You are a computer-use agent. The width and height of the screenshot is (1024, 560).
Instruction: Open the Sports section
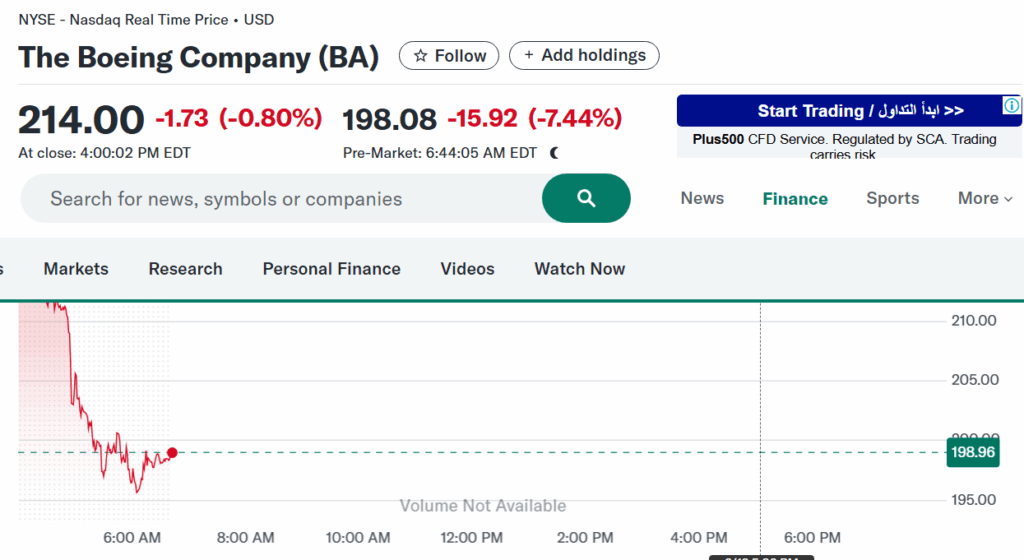pyautogui.click(x=893, y=198)
